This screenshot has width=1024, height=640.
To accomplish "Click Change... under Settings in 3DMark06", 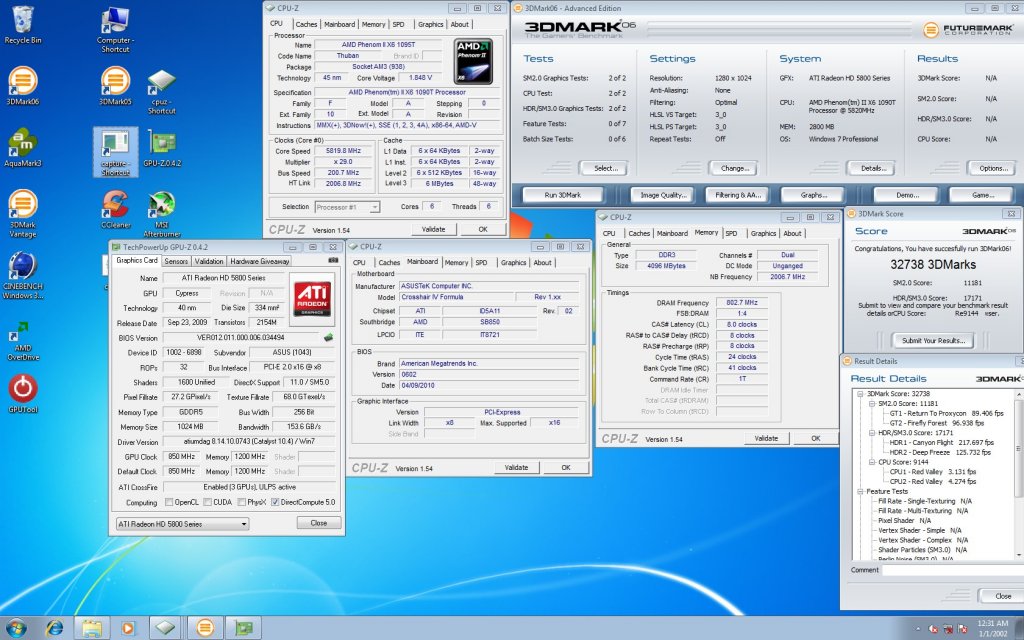I will click(x=735, y=168).
